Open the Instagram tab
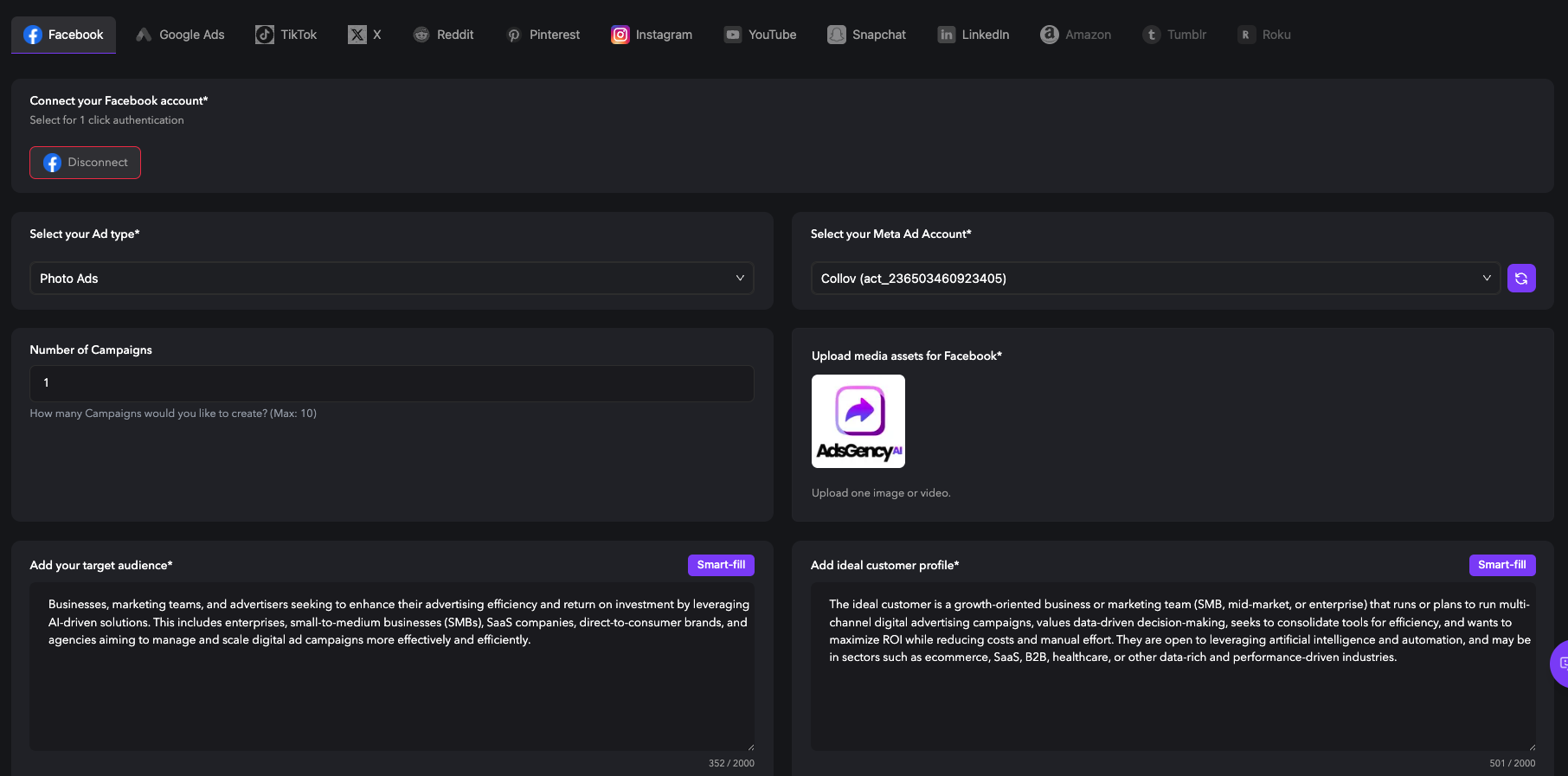 pos(652,35)
